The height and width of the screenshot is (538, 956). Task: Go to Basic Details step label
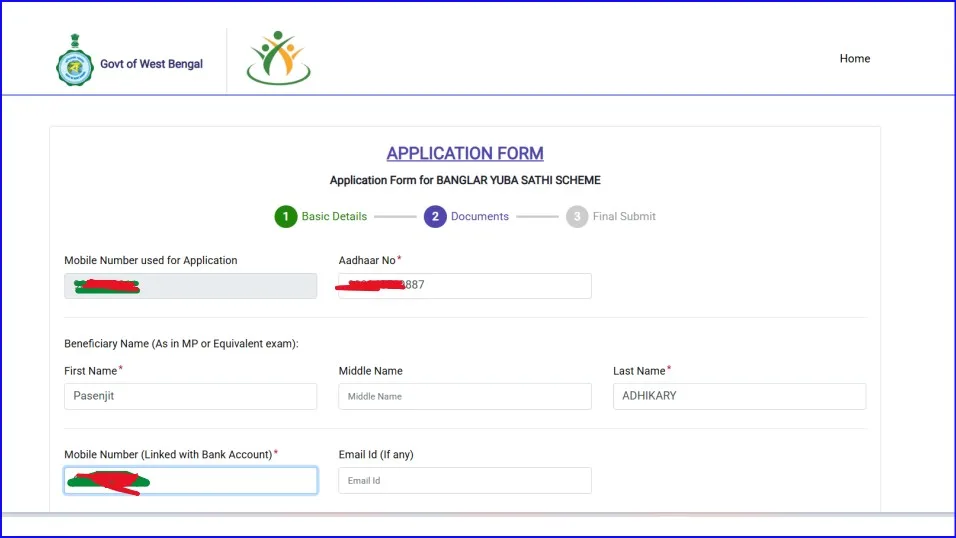pyautogui.click(x=334, y=217)
